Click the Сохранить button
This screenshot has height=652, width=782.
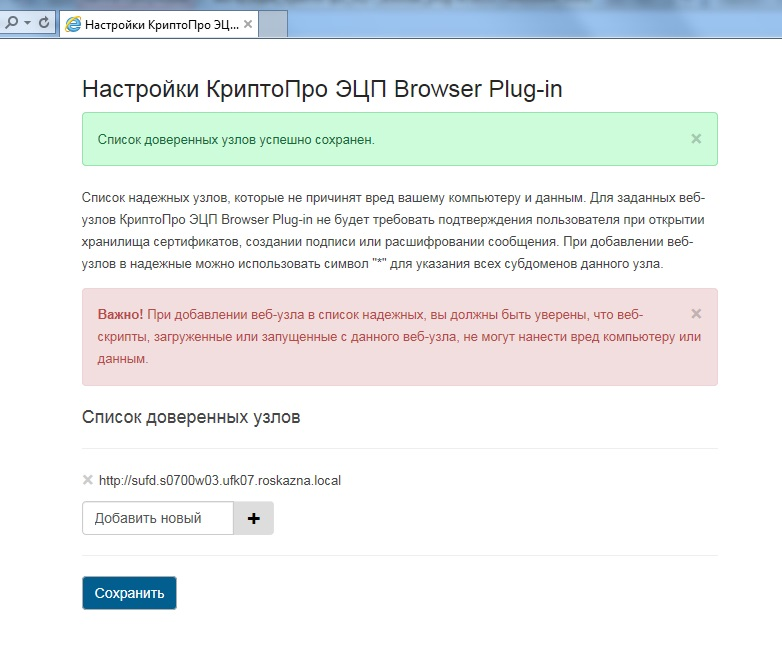pyautogui.click(x=129, y=593)
